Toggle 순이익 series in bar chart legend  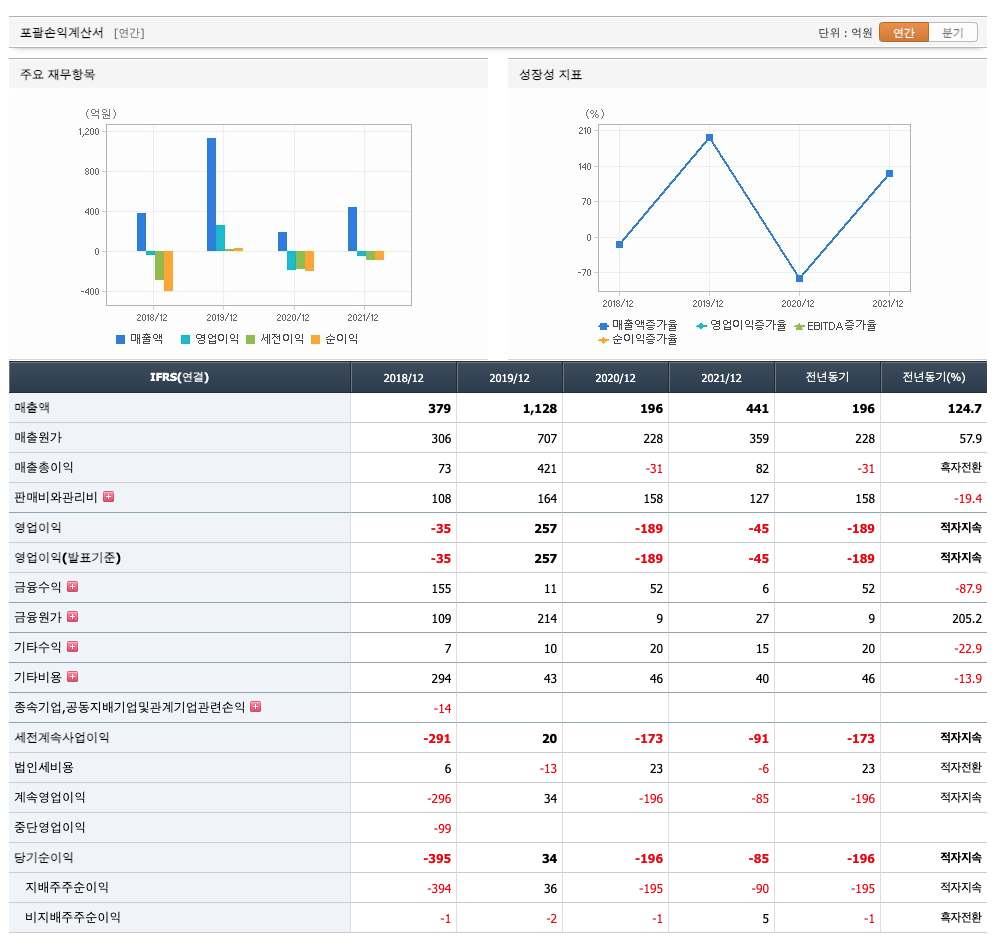(x=335, y=339)
